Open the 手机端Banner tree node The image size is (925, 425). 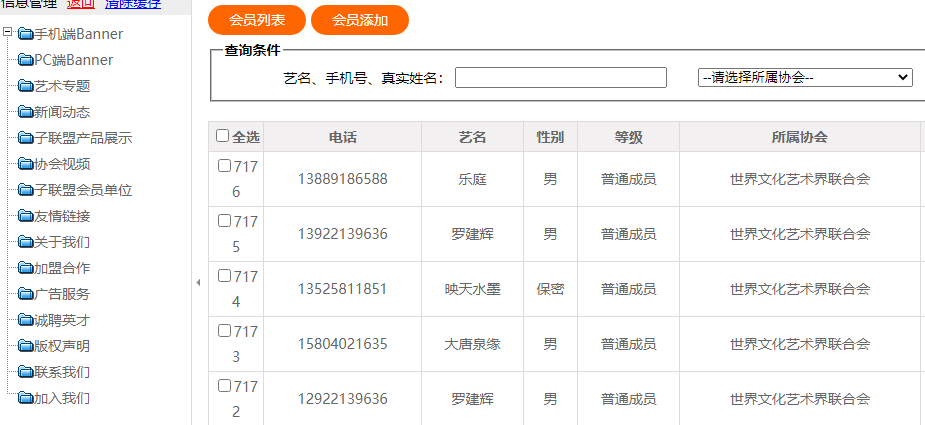point(78,34)
